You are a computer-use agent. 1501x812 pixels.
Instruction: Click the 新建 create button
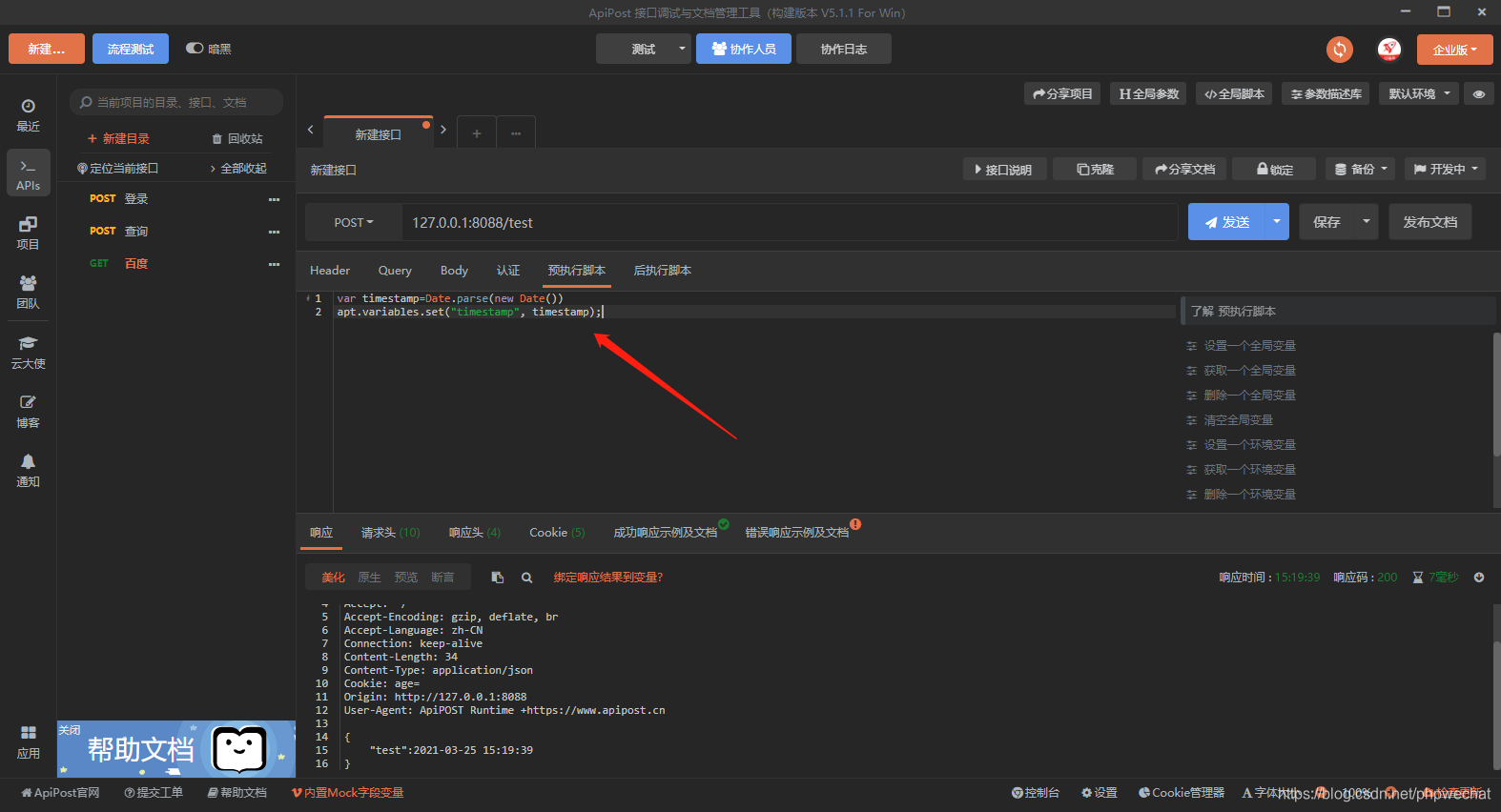(x=47, y=49)
